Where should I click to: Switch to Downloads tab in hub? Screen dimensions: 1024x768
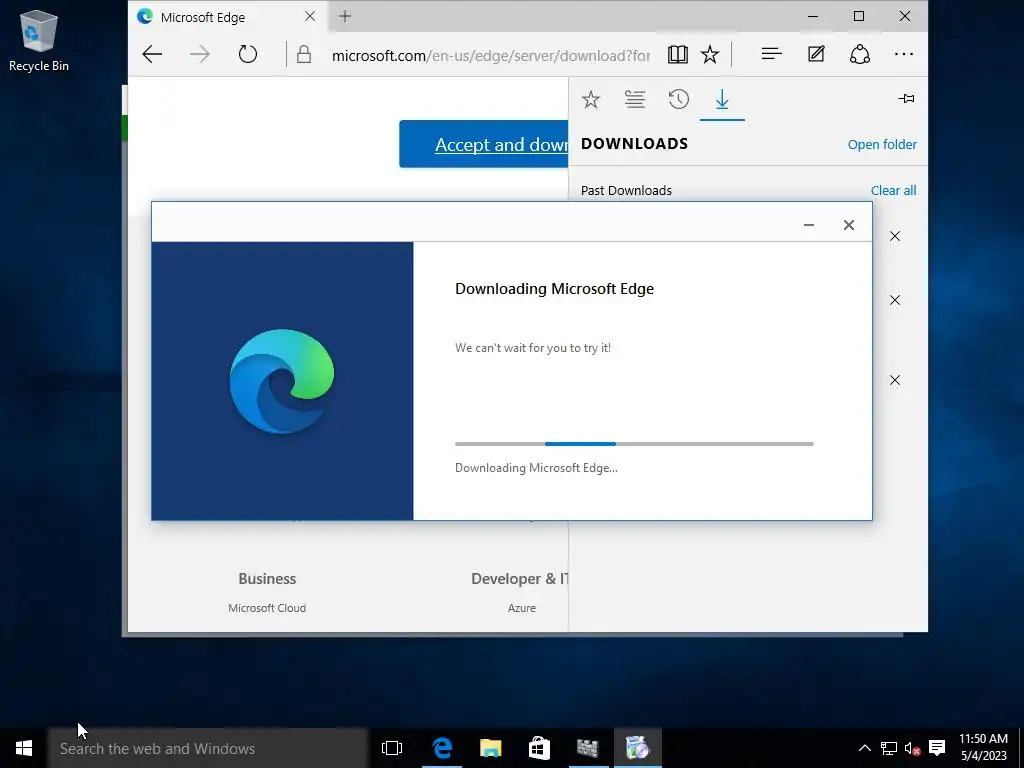coord(722,99)
